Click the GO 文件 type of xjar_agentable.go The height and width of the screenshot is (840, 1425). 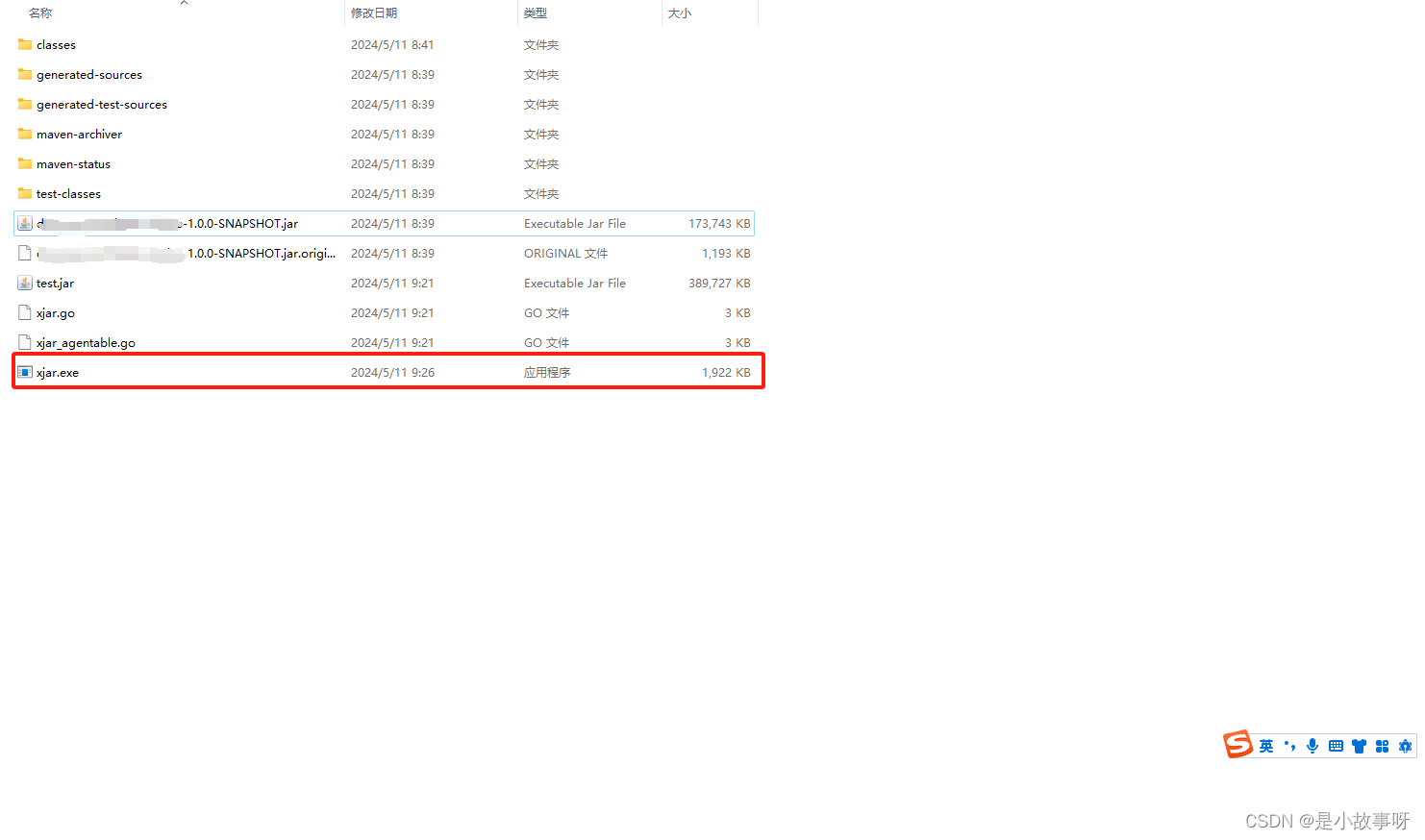[x=546, y=343]
